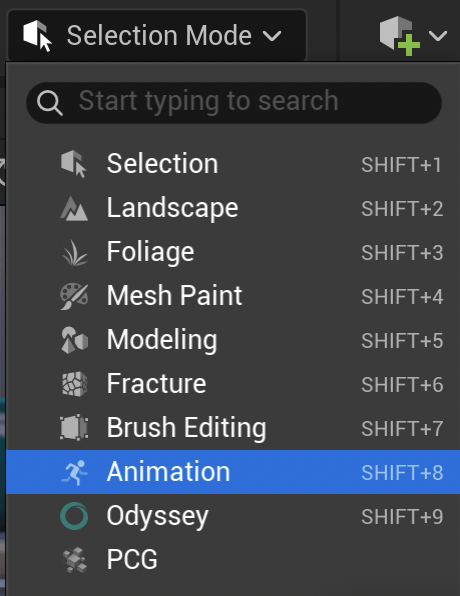Click the Odyssey teal circle icon
The width and height of the screenshot is (460, 596).
[x=74, y=516]
